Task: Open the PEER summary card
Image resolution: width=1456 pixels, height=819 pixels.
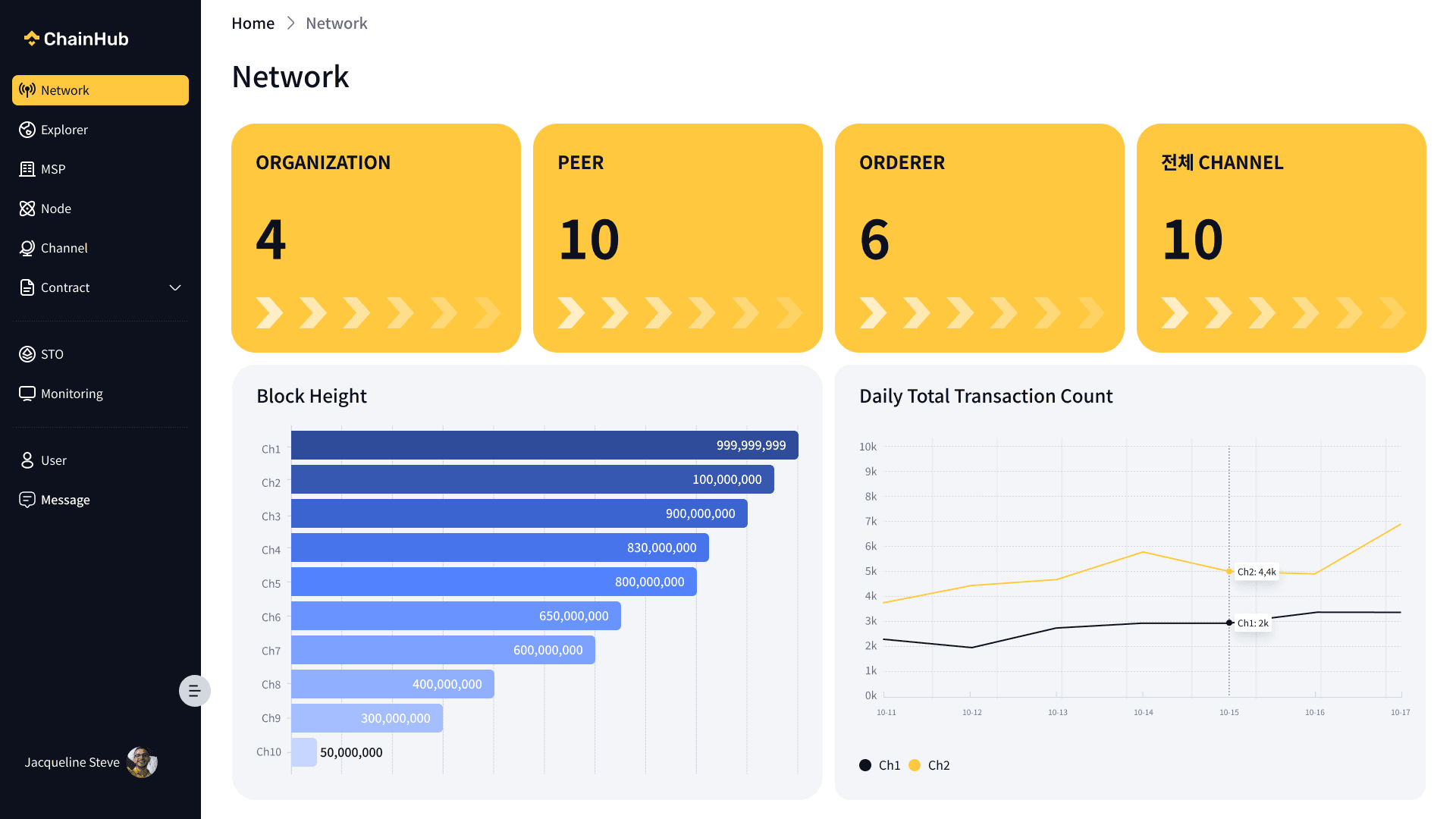Action: click(678, 238)
